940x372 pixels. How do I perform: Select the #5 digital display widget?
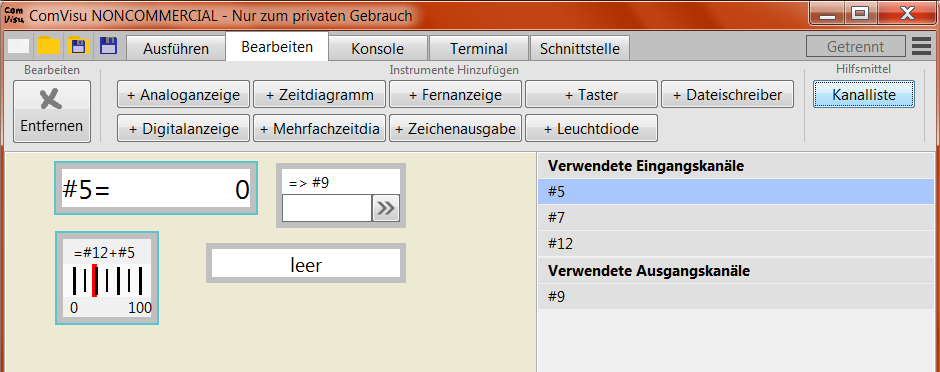[156, 188]
